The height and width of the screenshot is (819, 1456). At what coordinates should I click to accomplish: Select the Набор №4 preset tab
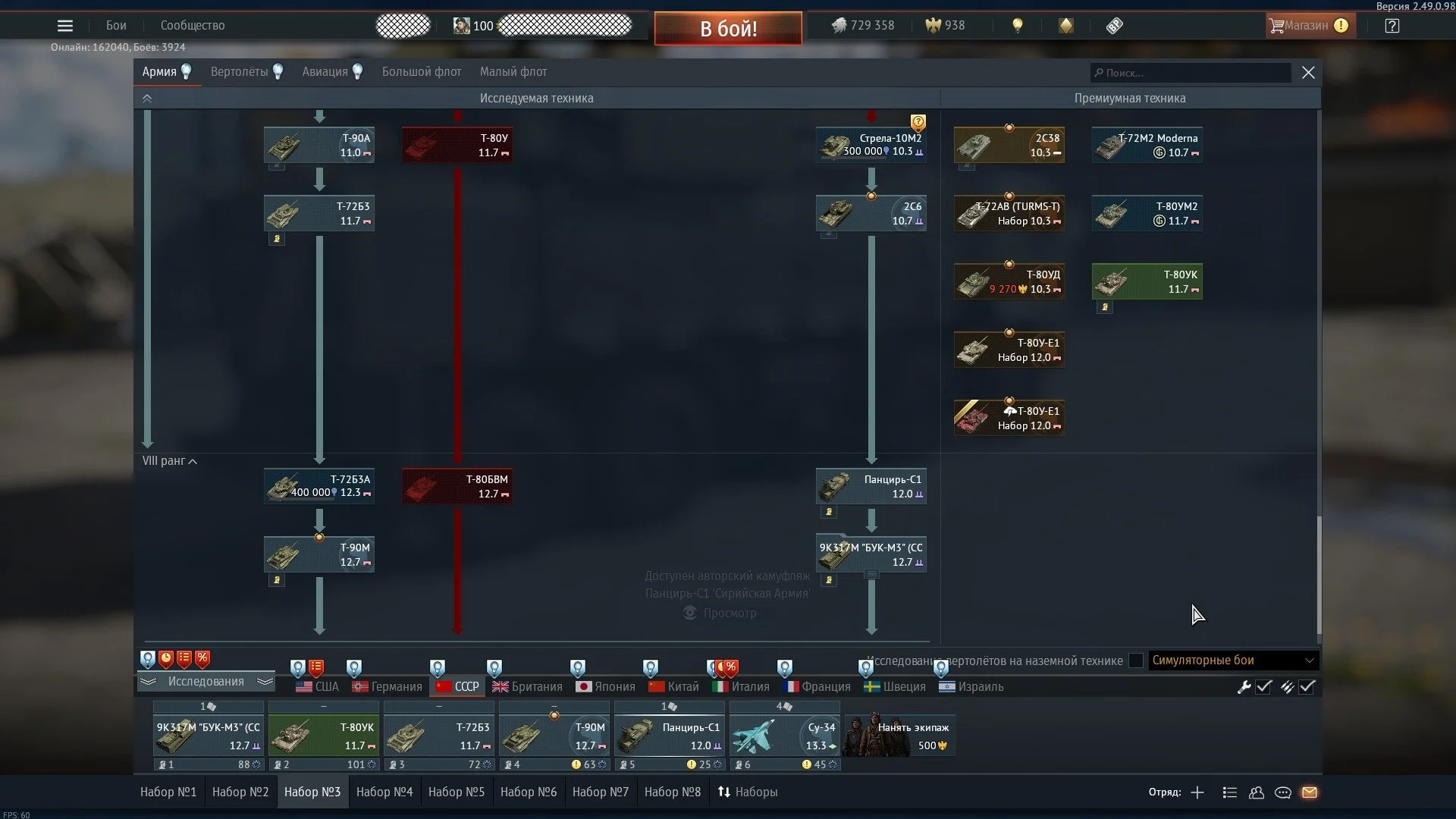384,792
